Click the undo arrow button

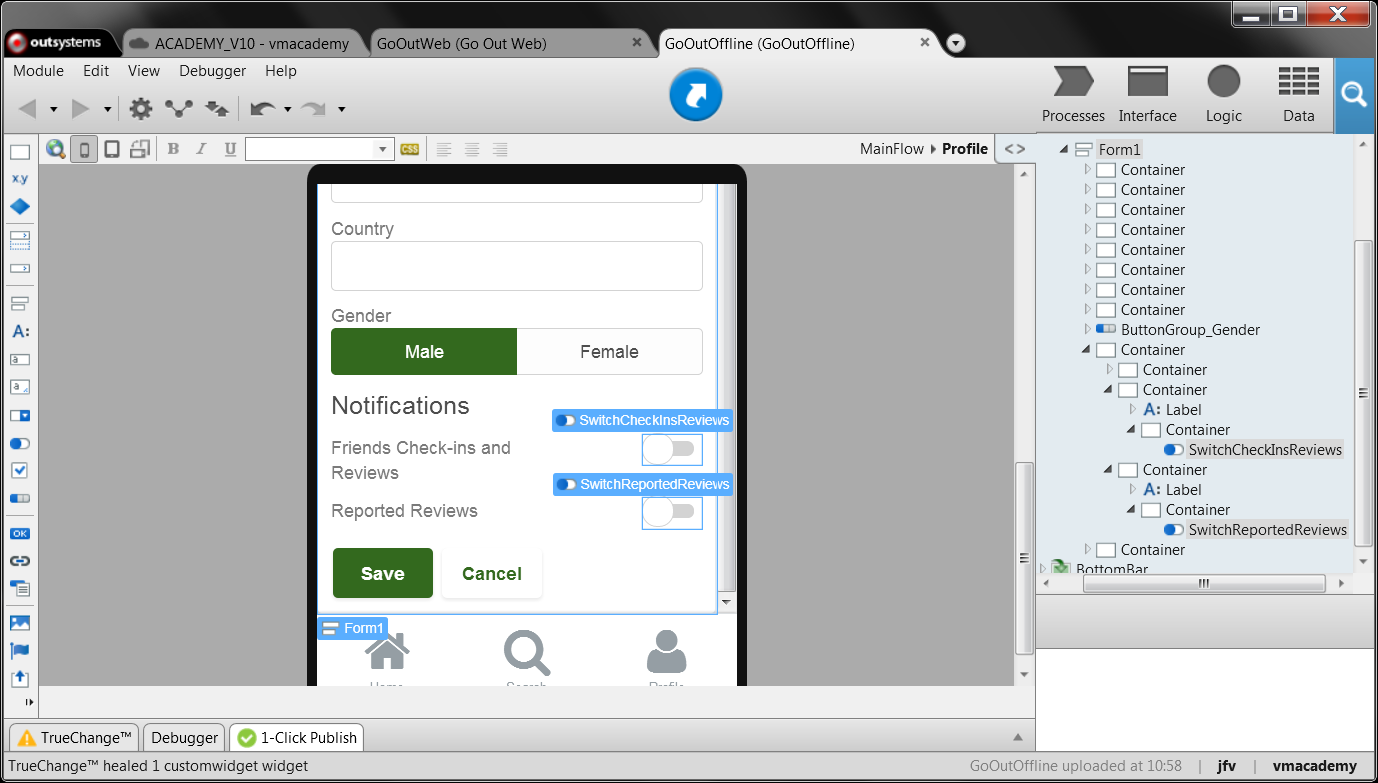(x=262, y=109)
